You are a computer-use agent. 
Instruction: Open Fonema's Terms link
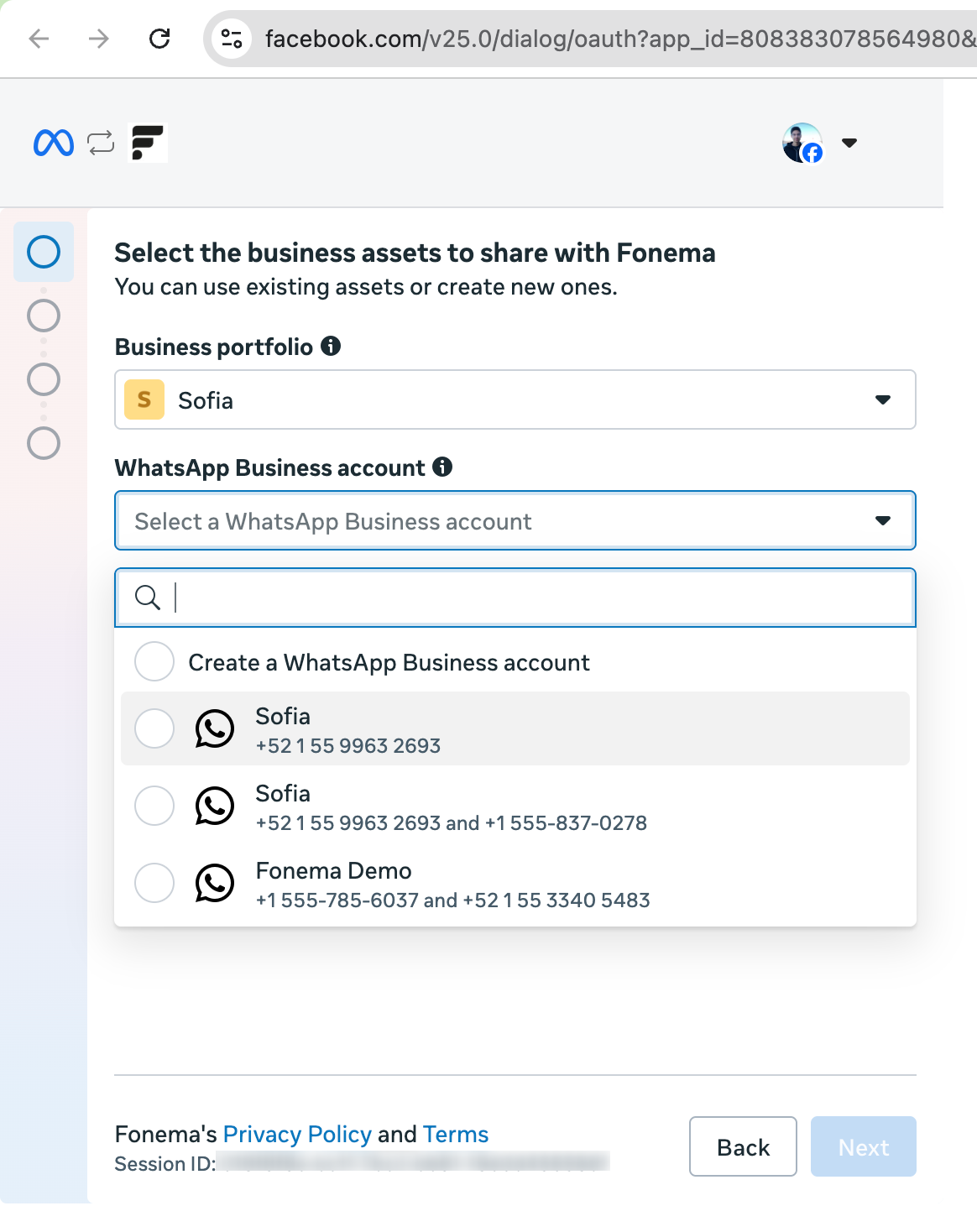456,1134
